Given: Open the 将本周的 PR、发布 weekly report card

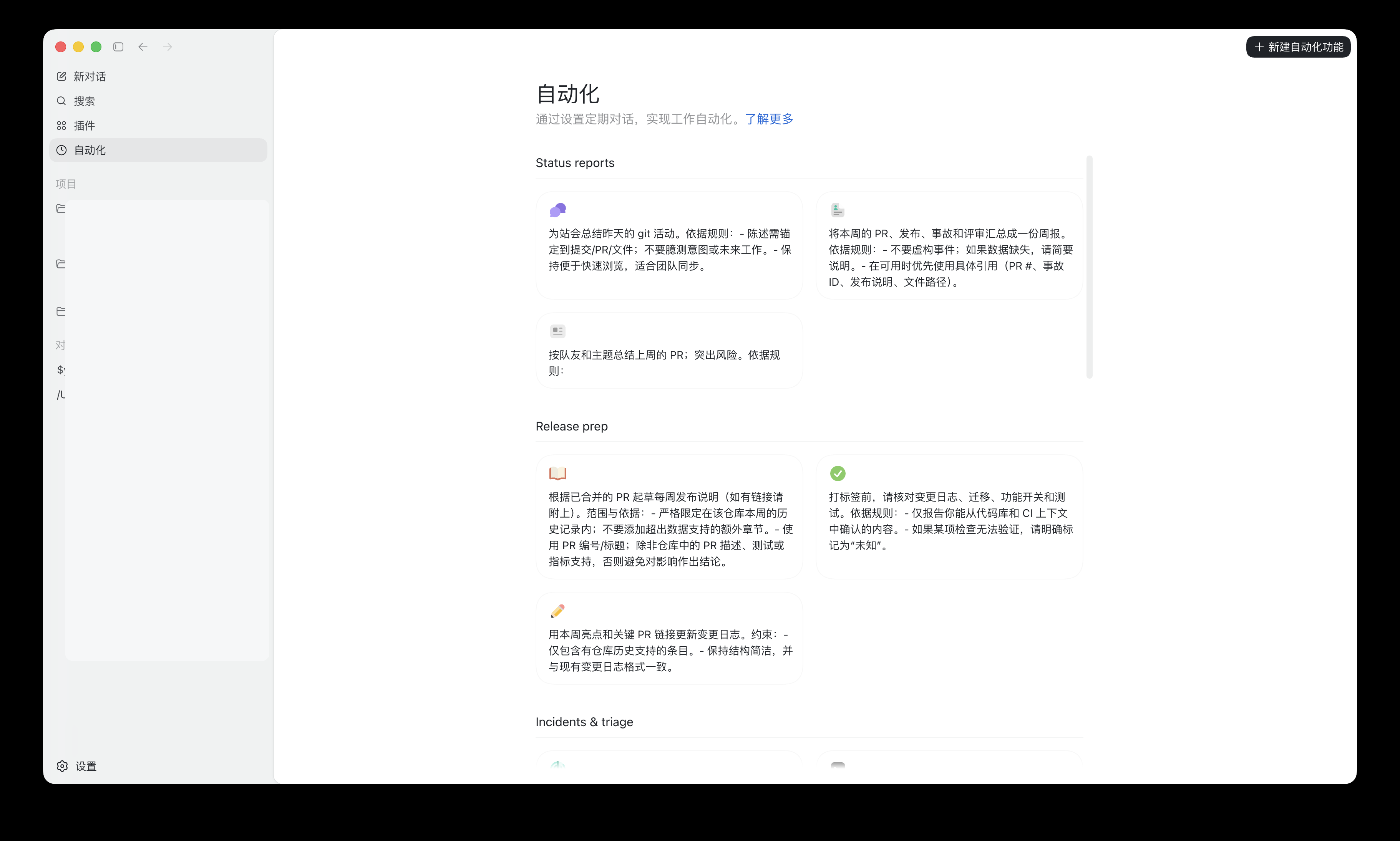Looking at the screenshot, I should [x=949, y=245].
